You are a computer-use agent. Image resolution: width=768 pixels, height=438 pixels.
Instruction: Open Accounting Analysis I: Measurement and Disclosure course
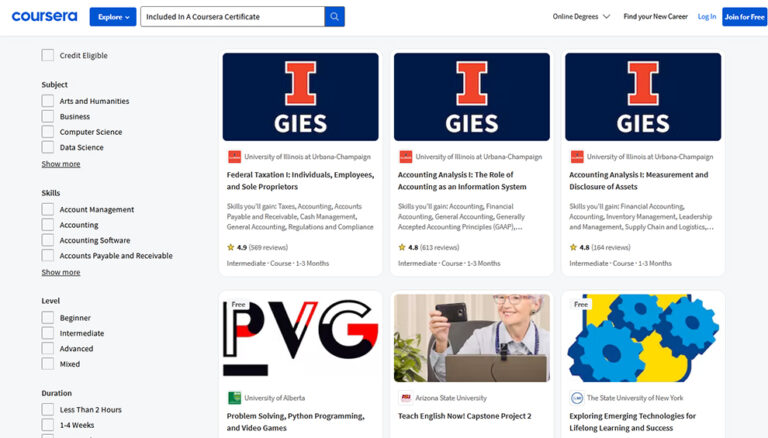pos(639,181)
